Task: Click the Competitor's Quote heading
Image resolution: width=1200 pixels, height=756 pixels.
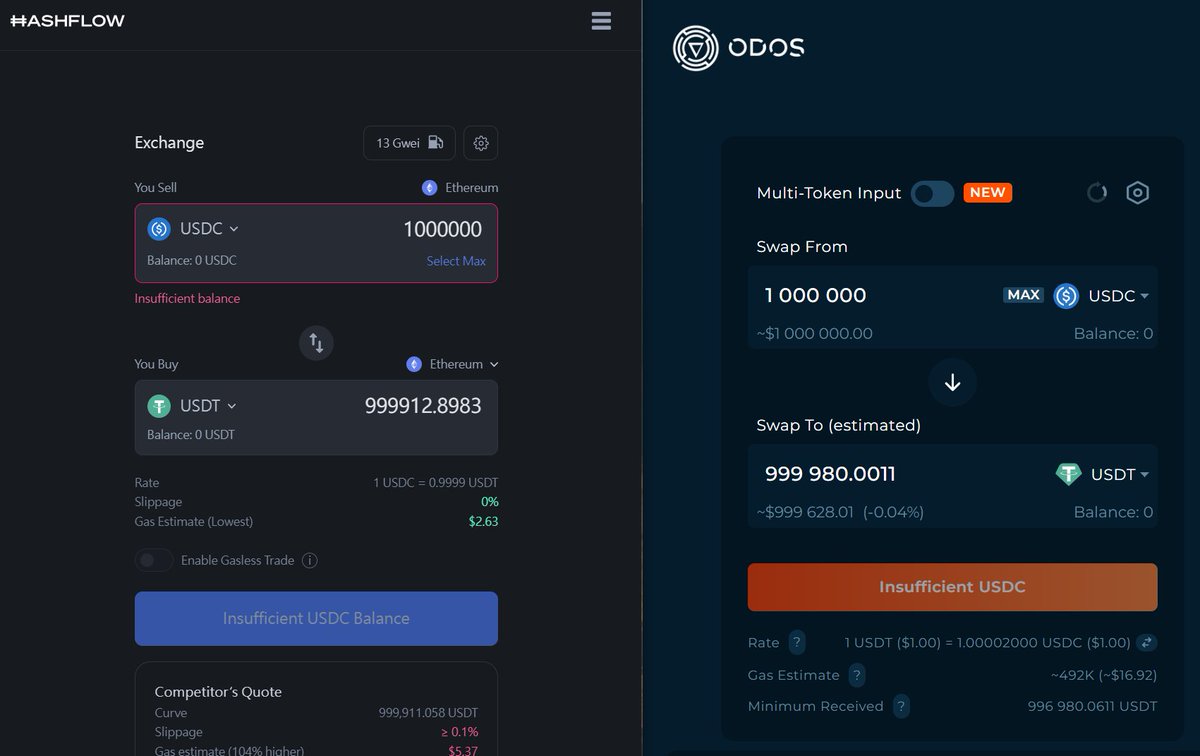Action: pyautogui.click(x=218, y=692)
